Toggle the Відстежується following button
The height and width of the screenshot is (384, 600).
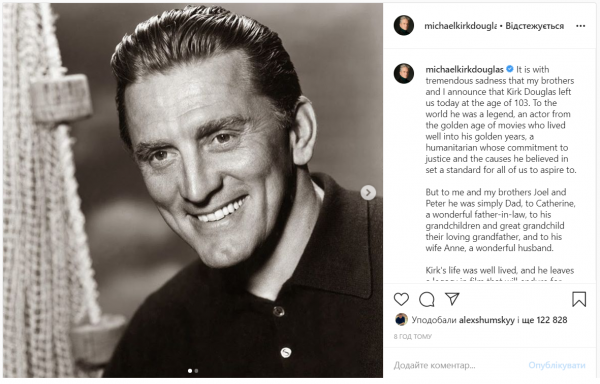pyautogui.click(x=535, y=26)
